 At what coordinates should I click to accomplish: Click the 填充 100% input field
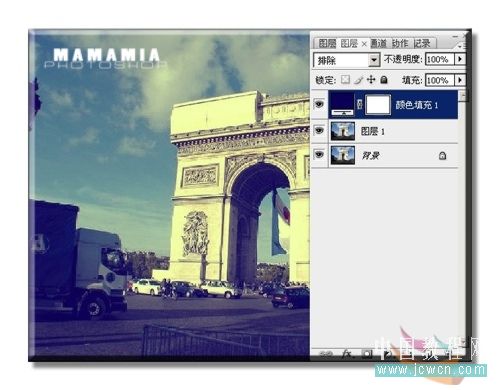pyautogui.click(x=440, y=80)
